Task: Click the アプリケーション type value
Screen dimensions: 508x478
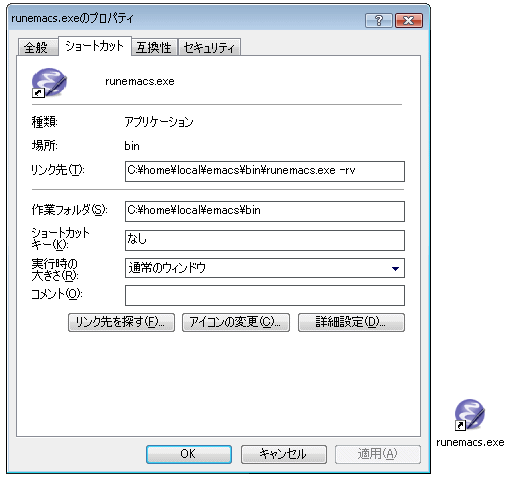Action: tap(159, 122)
